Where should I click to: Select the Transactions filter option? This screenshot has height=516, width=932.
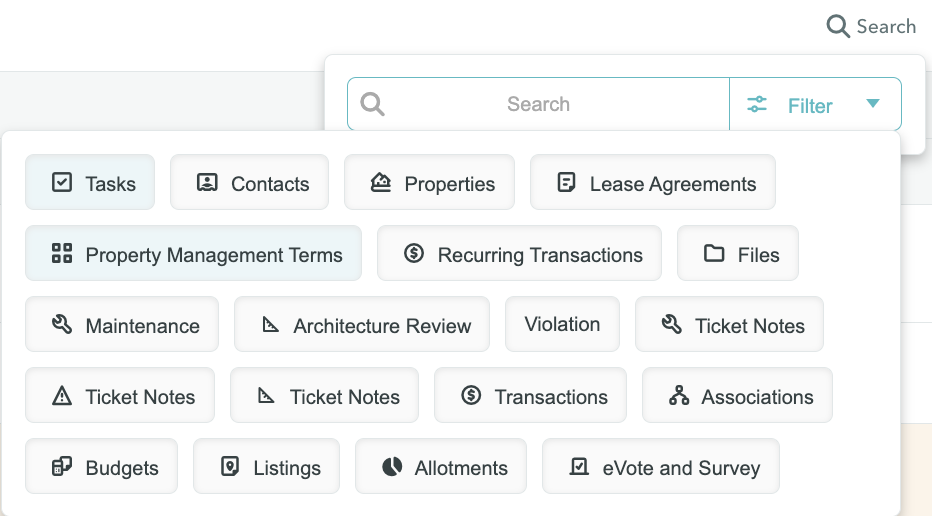click(x=530, y=395)
